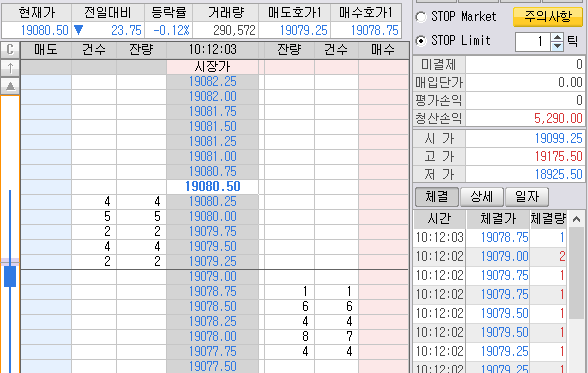
Task: Click the C cancel button beside order header
Action: (x=10, y=50)
